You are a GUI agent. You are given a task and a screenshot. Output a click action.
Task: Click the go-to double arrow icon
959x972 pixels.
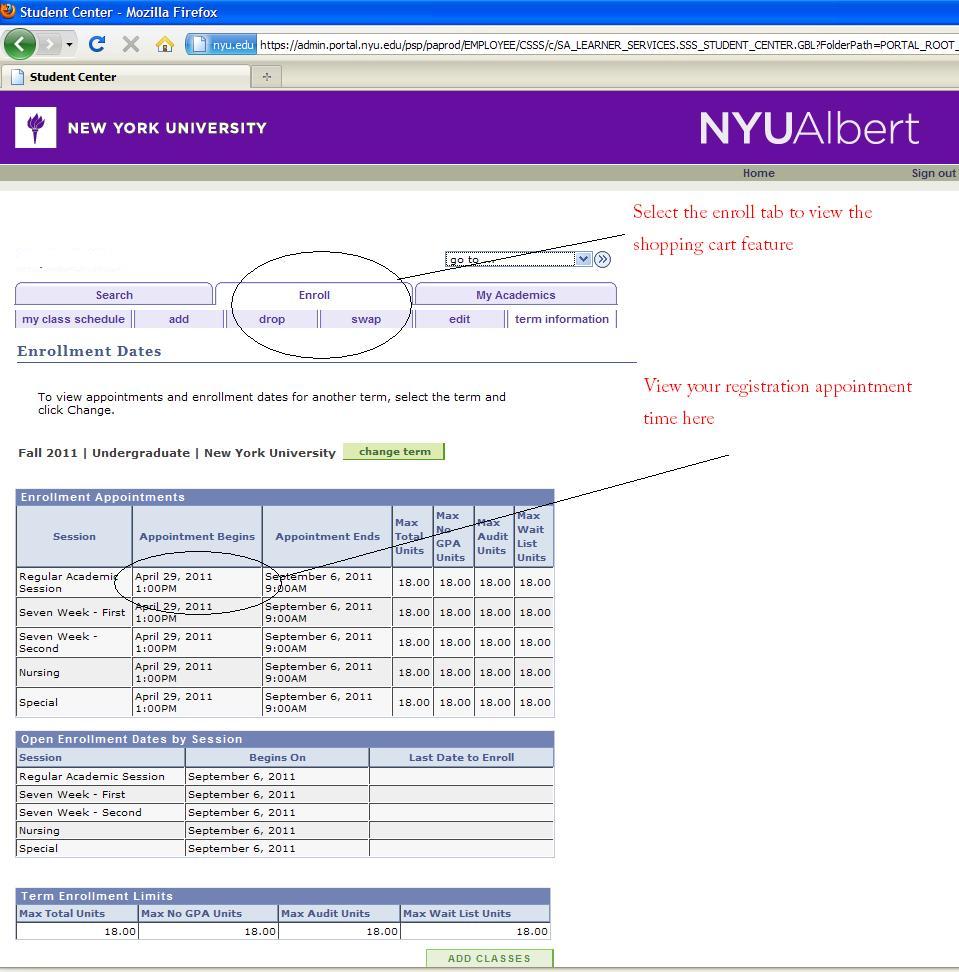602,259
